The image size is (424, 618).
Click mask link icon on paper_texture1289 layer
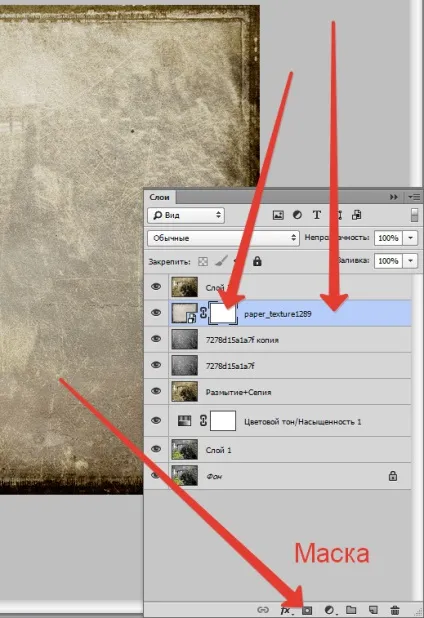pos(203,313)
